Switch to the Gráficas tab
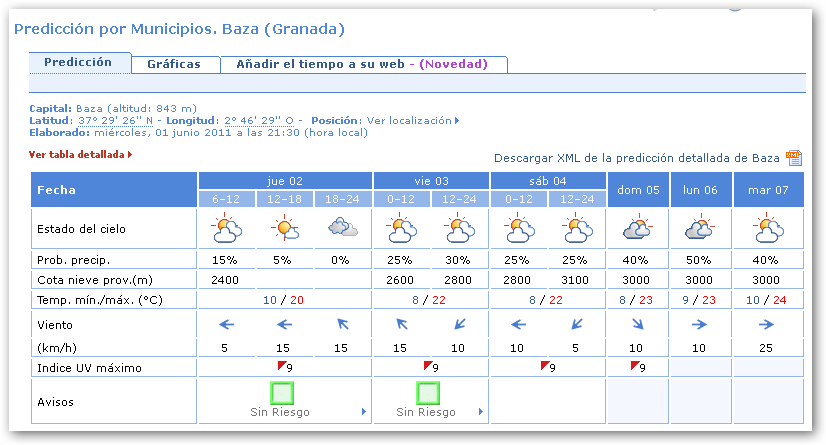This screenshot has height=445, width=826. click(174, 64)
